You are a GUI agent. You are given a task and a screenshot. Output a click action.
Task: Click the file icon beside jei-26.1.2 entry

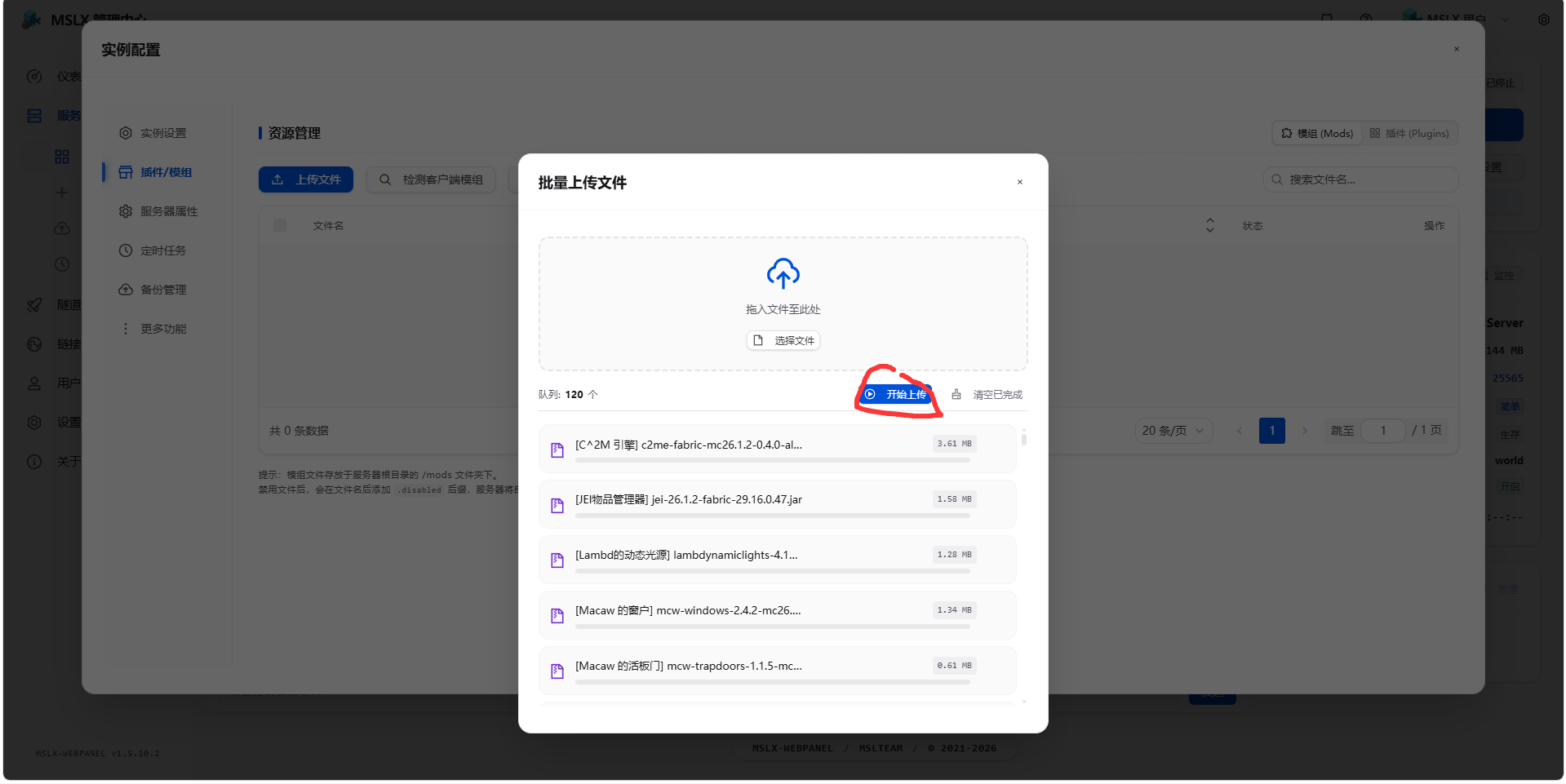pos(557,505)
